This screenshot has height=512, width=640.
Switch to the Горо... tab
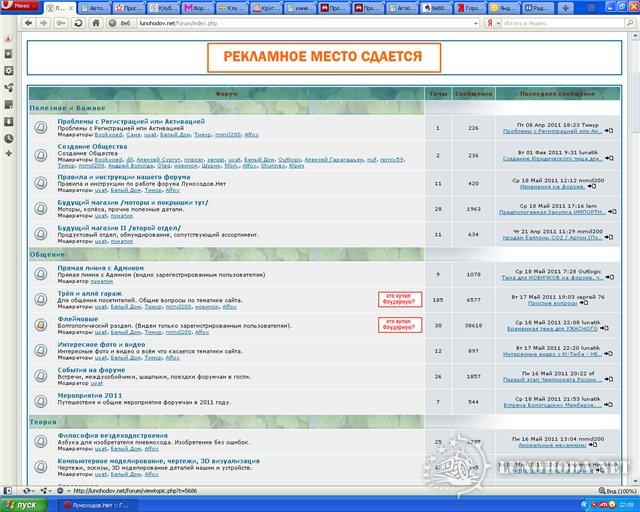pyautogui.click(x=473, y=8)
